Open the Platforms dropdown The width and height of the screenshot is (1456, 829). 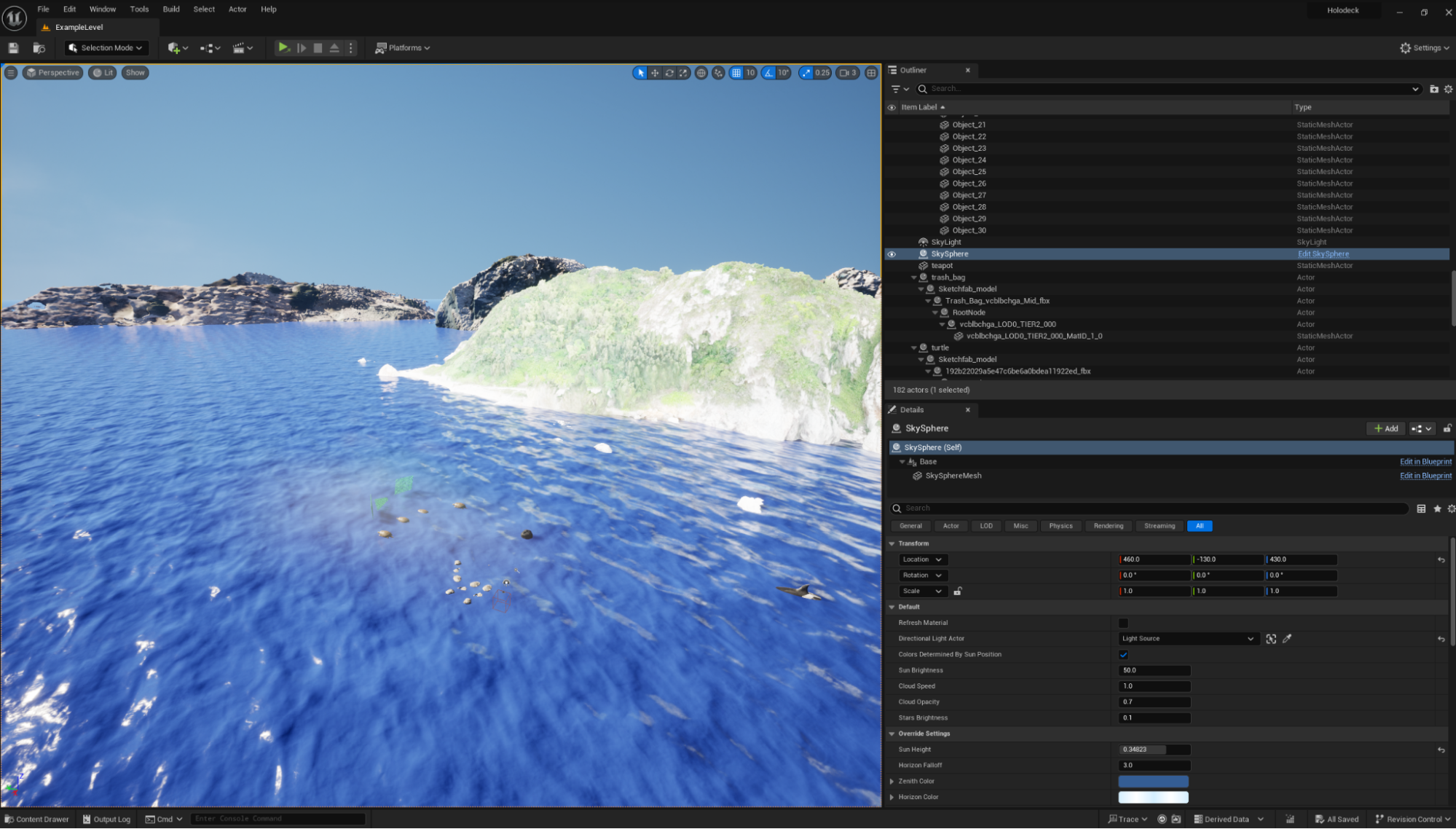[402, 47]
